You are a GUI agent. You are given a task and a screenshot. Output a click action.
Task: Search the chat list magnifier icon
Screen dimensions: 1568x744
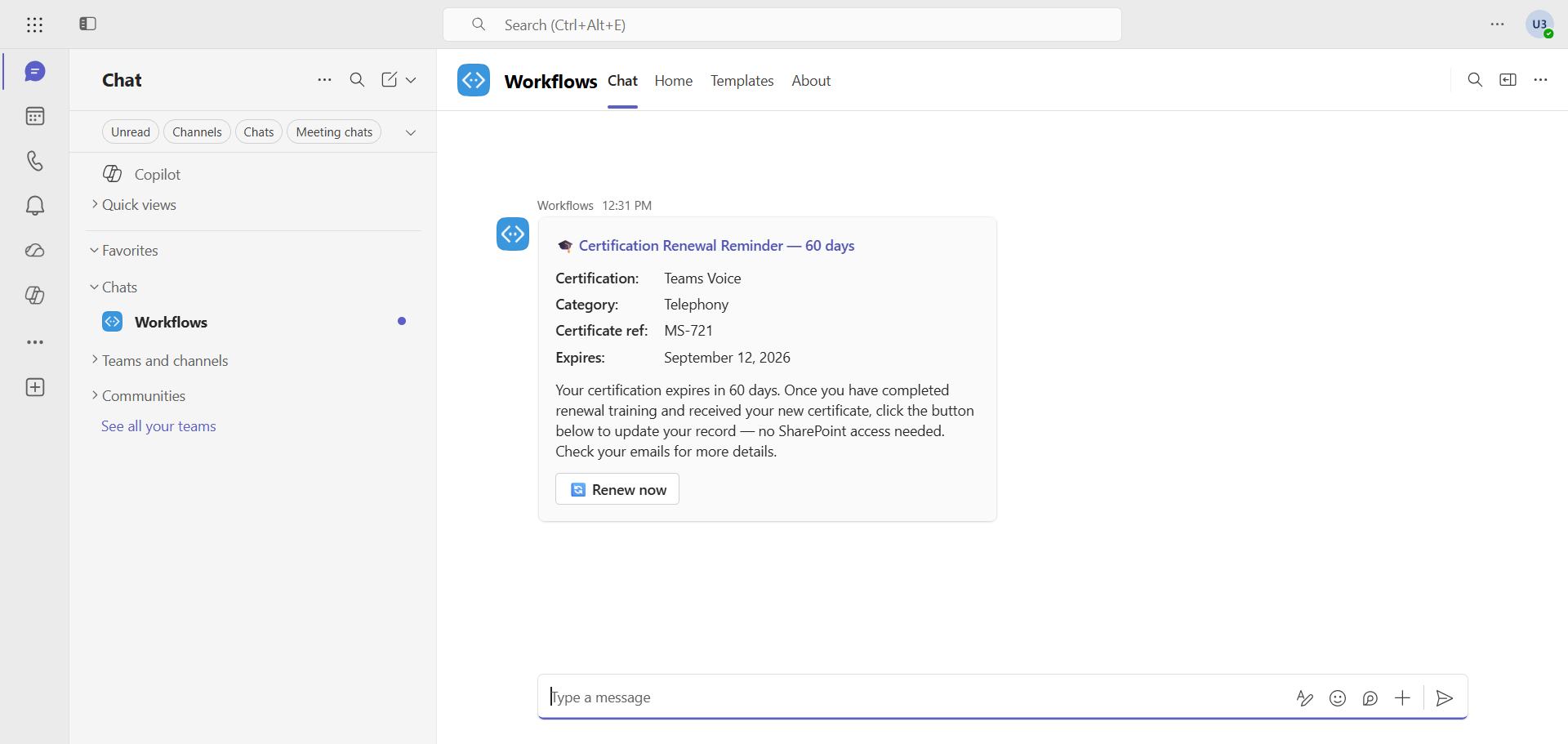click(x=357, y=80)
